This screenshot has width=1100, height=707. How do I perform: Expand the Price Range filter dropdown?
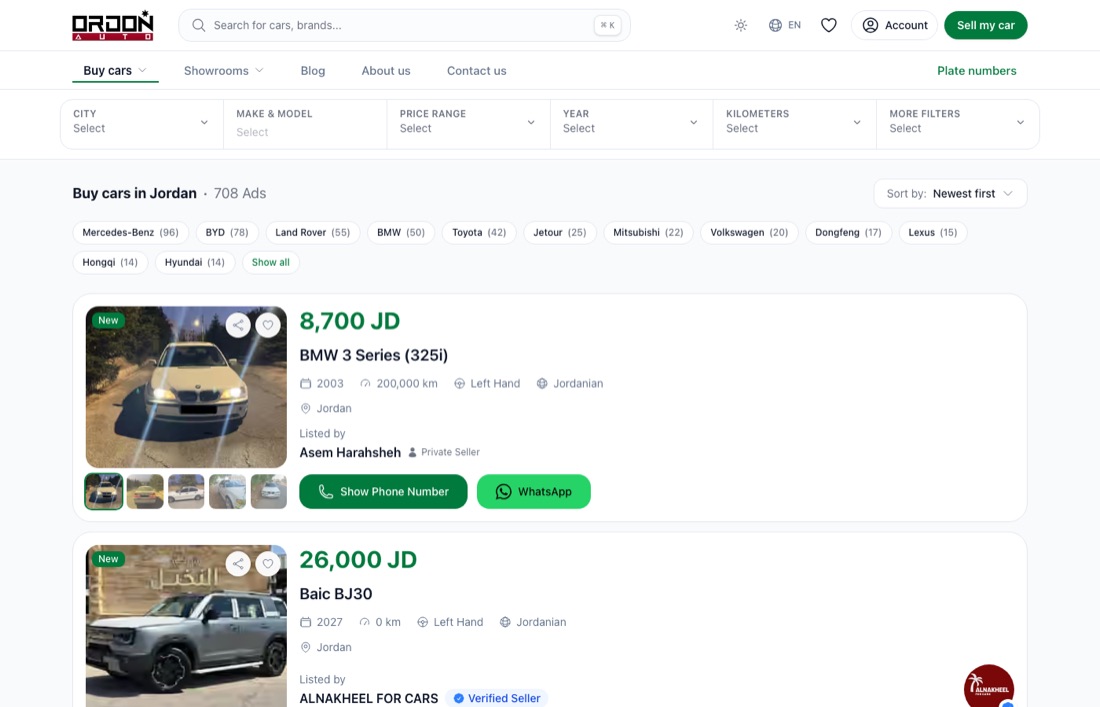468,124
